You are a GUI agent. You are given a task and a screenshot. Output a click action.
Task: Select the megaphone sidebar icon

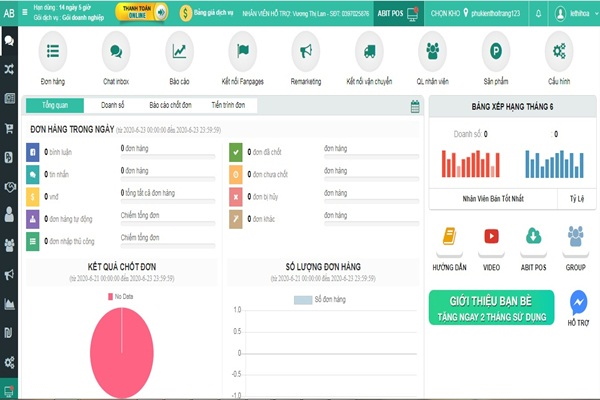(9, 274)
